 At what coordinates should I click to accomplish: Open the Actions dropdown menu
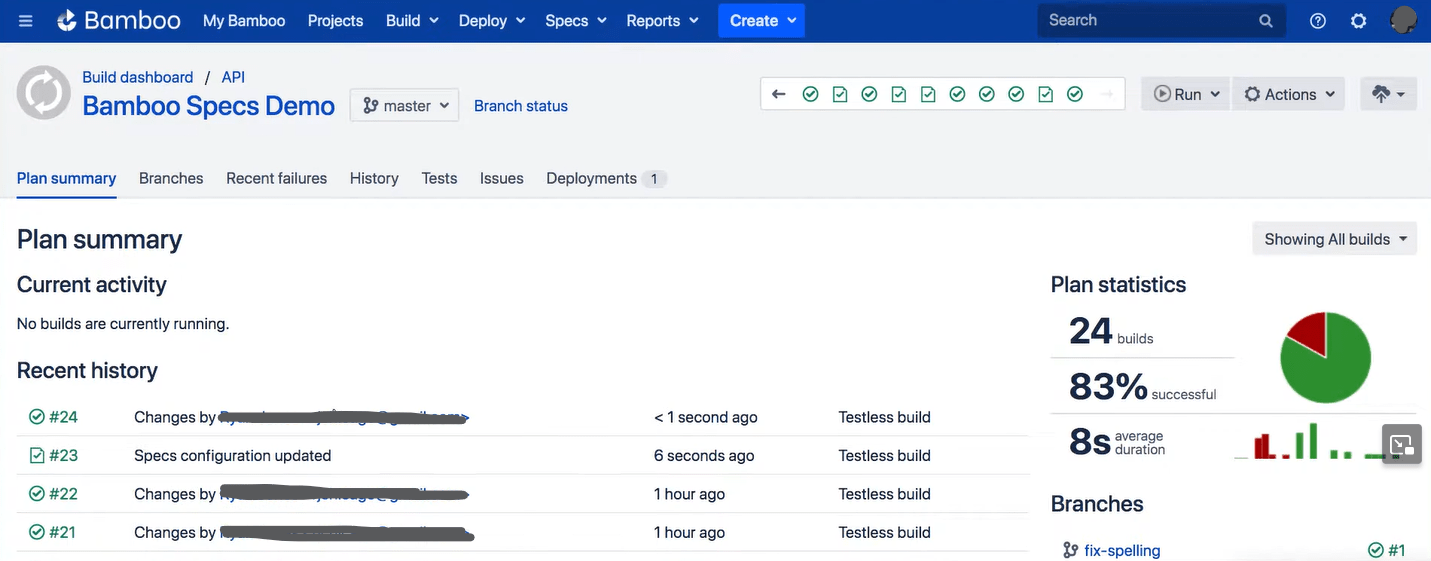[x=1289, y=94]
